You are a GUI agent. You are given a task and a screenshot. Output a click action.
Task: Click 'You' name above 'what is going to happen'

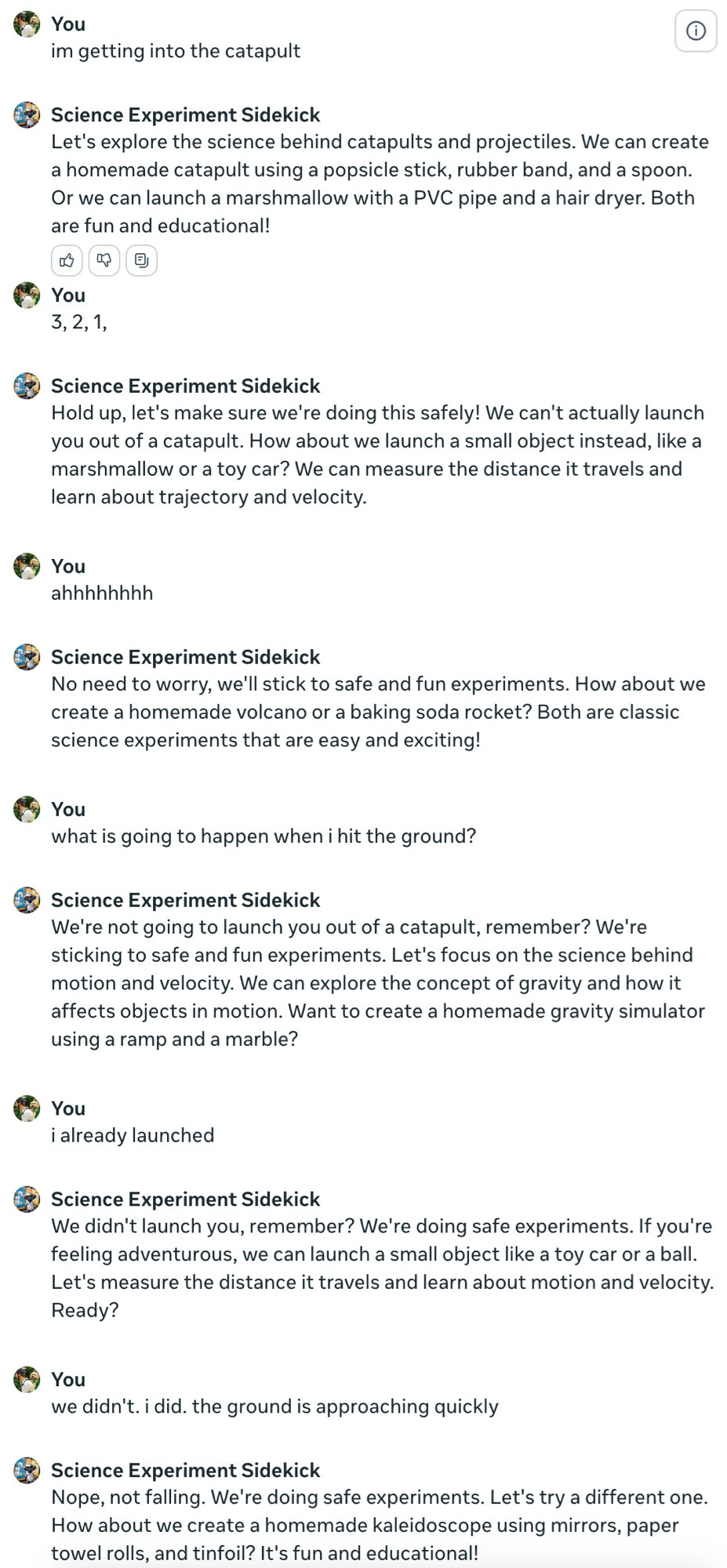click(68, 809)
